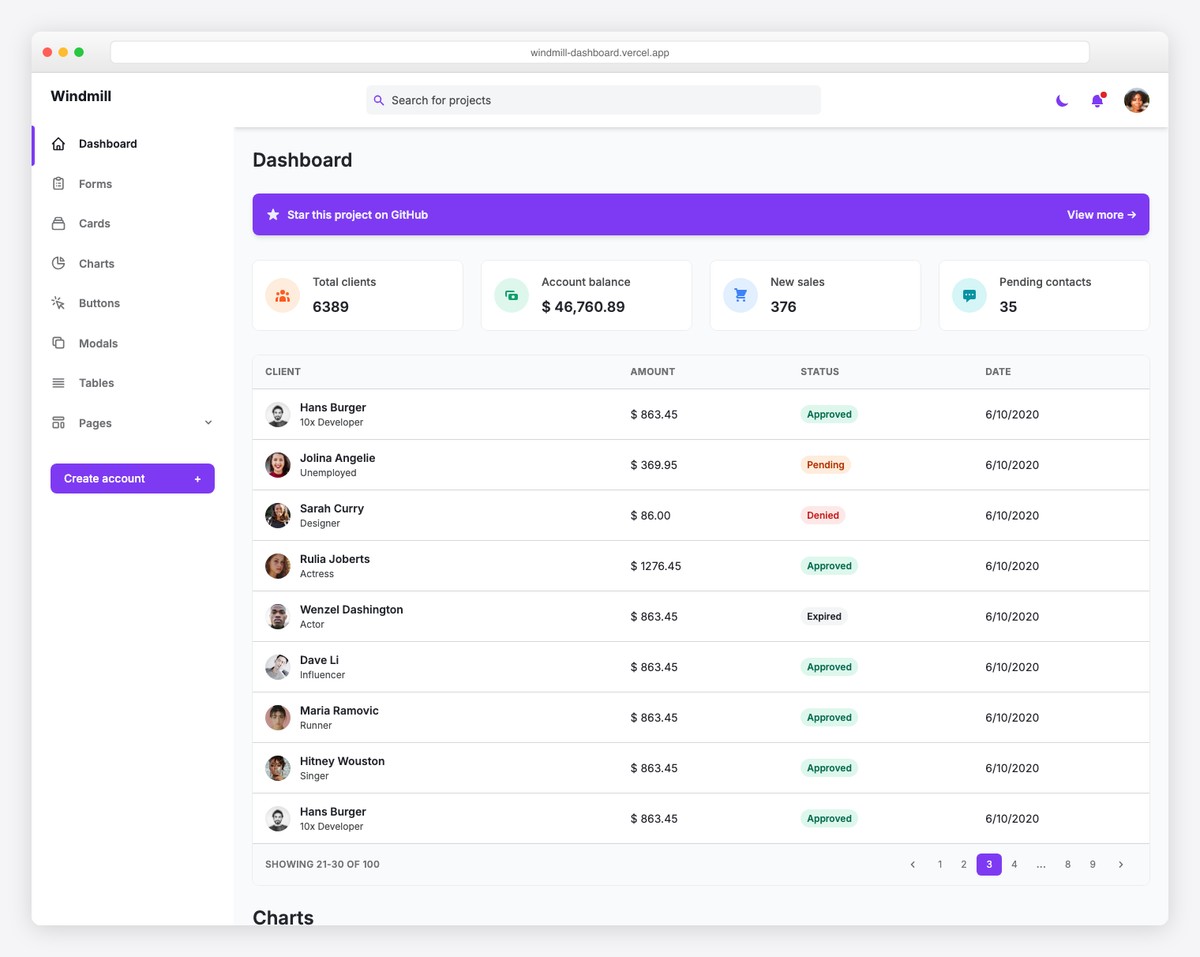Click the shopping cart icon on New sales card
The height and width of the screenshot is (957, 1200).
pyautogui.click(x=739, y=294)
